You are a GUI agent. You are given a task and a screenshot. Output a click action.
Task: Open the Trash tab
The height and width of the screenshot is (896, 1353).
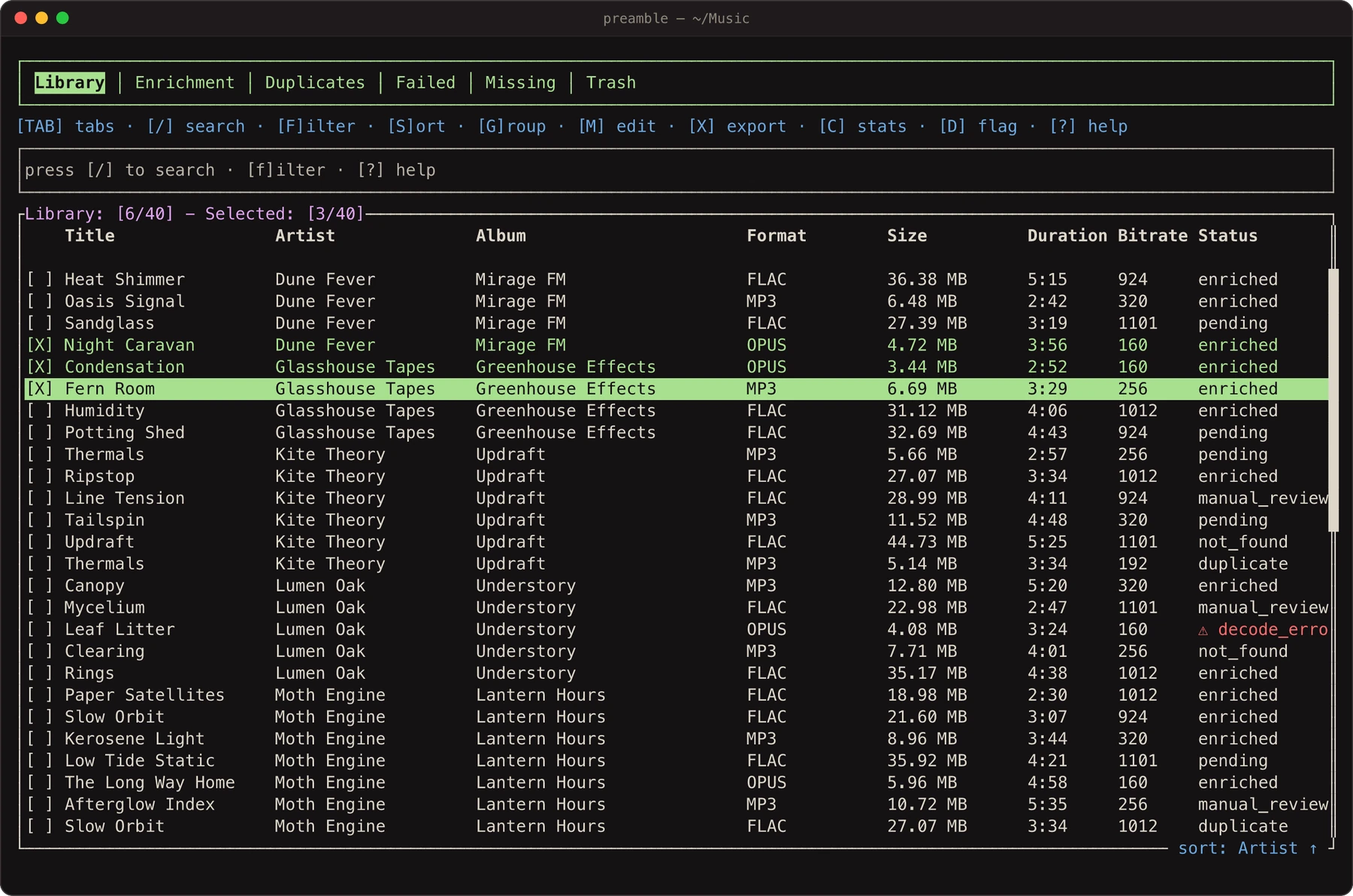[611, 83]
